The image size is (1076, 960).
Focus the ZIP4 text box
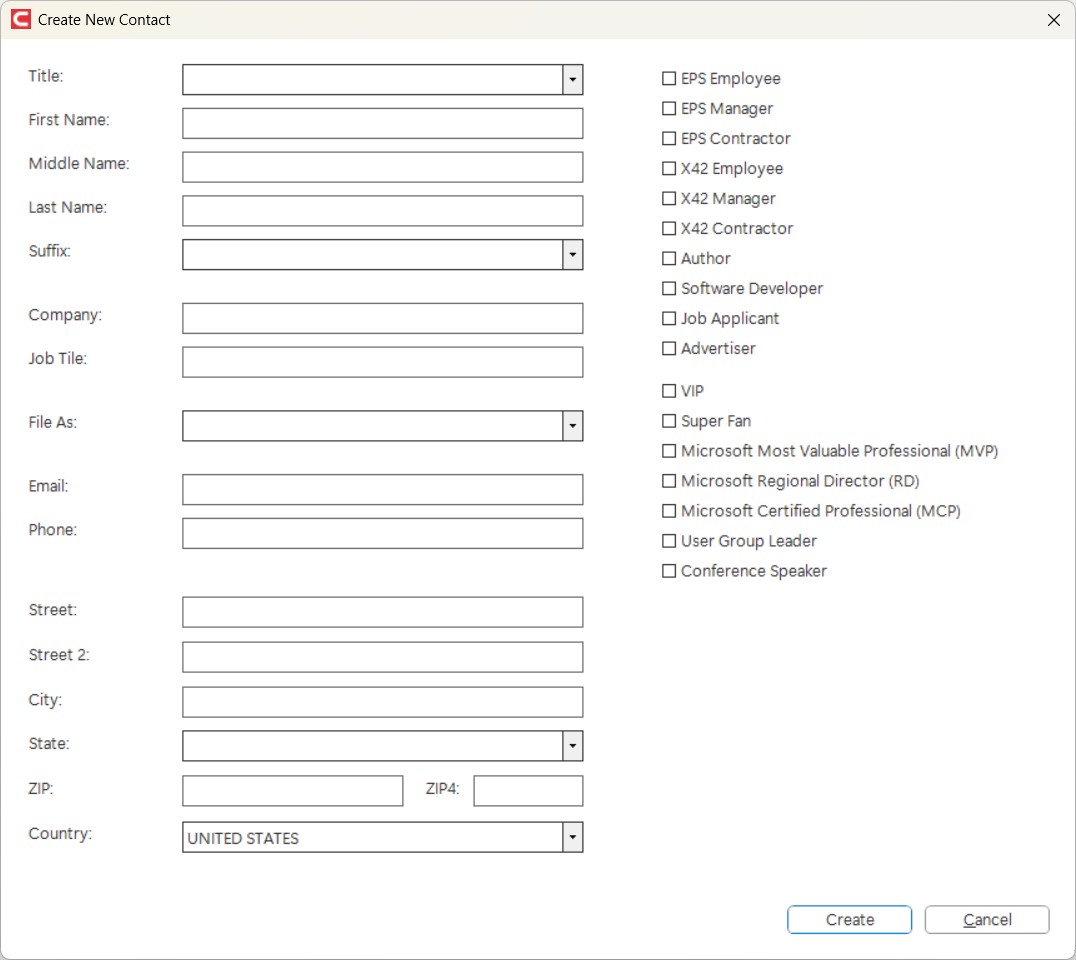528,791
